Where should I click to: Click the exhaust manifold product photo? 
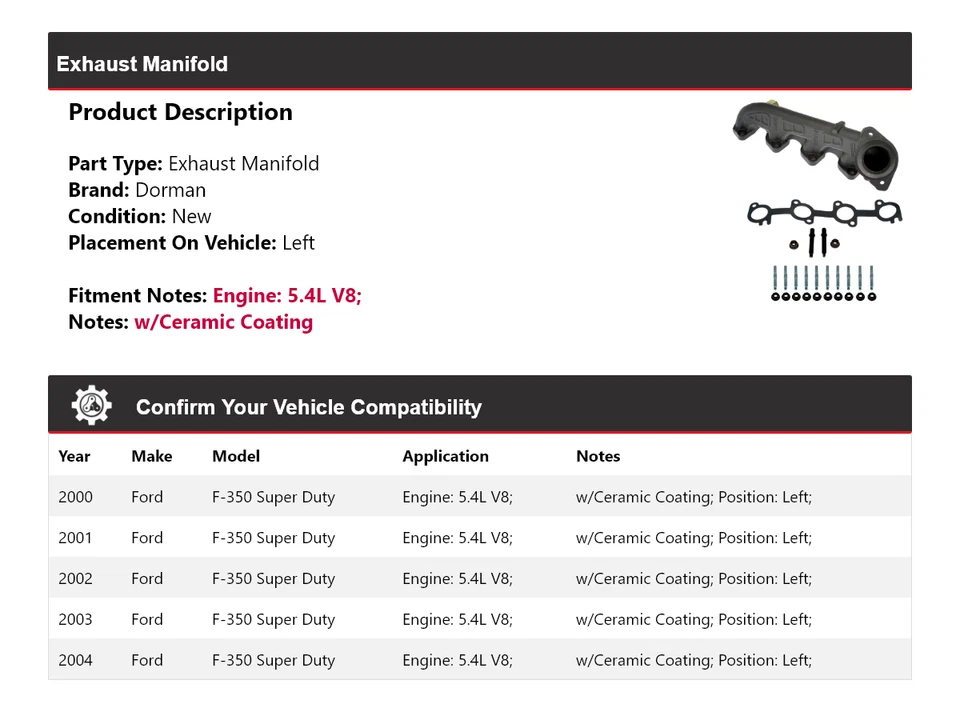814,143
